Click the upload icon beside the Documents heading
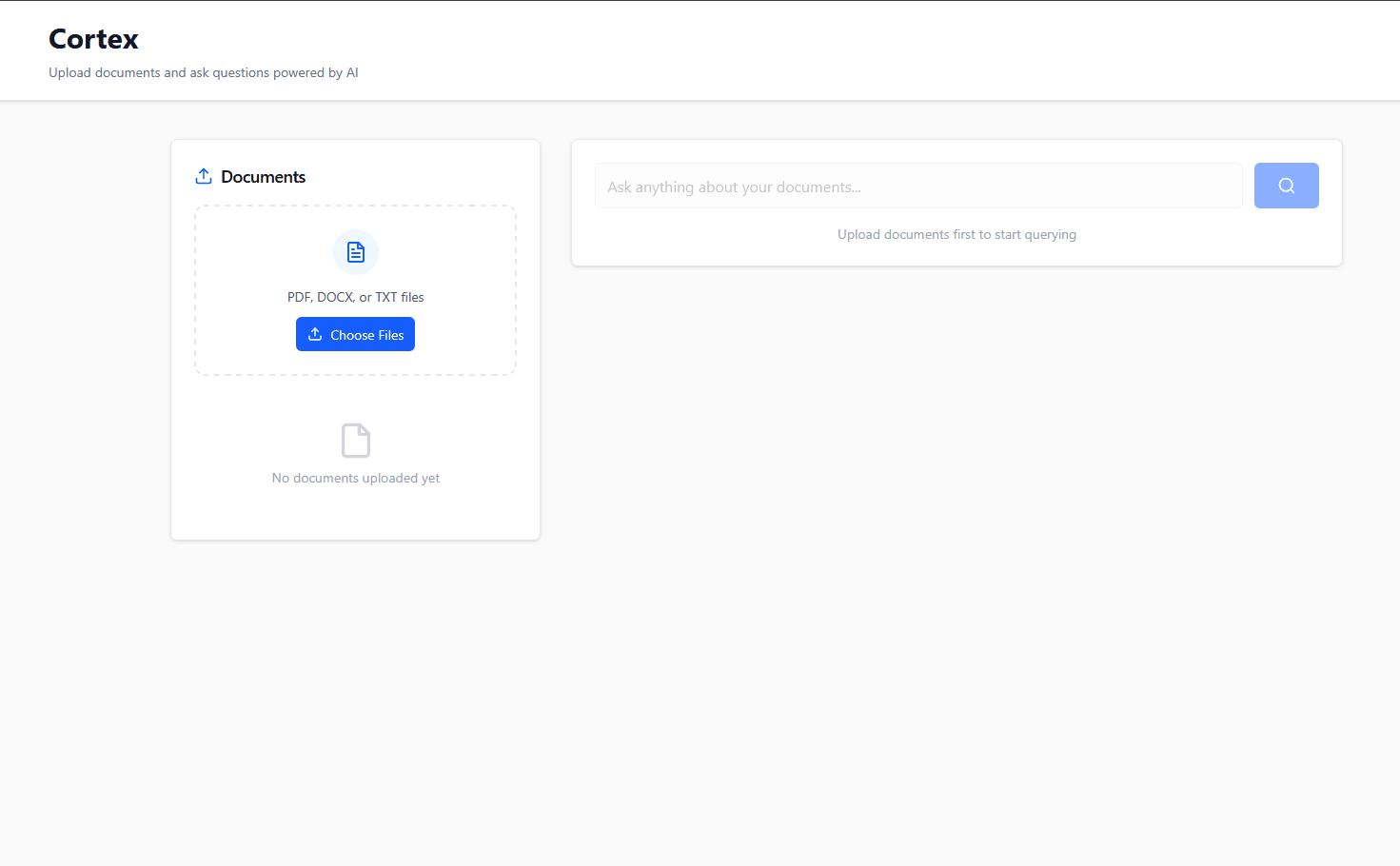 [203, 176]
